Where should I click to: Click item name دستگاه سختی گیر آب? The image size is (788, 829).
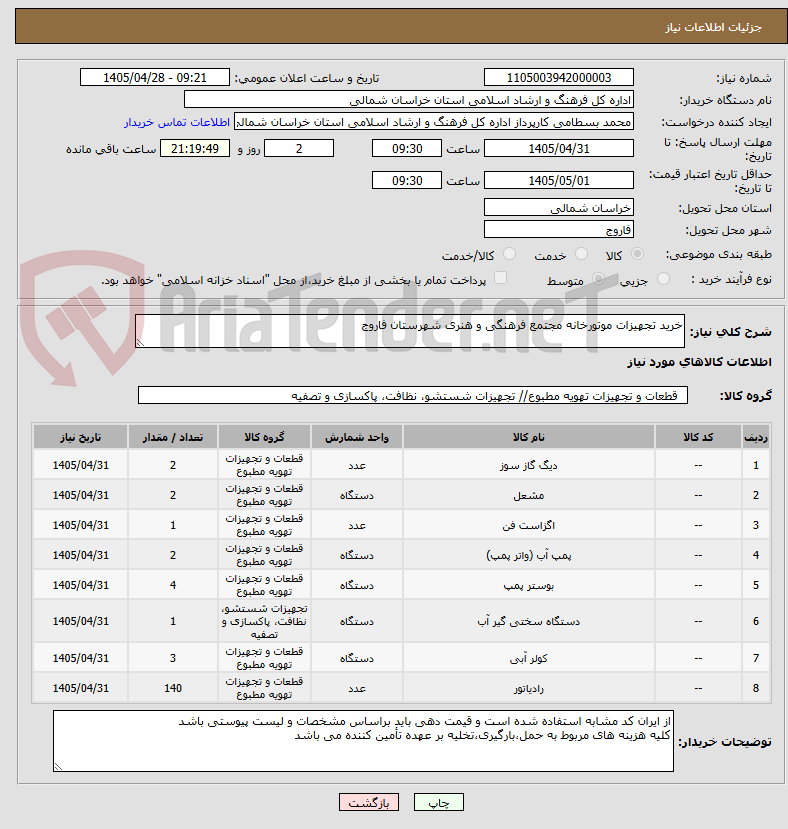click(529, 622)
